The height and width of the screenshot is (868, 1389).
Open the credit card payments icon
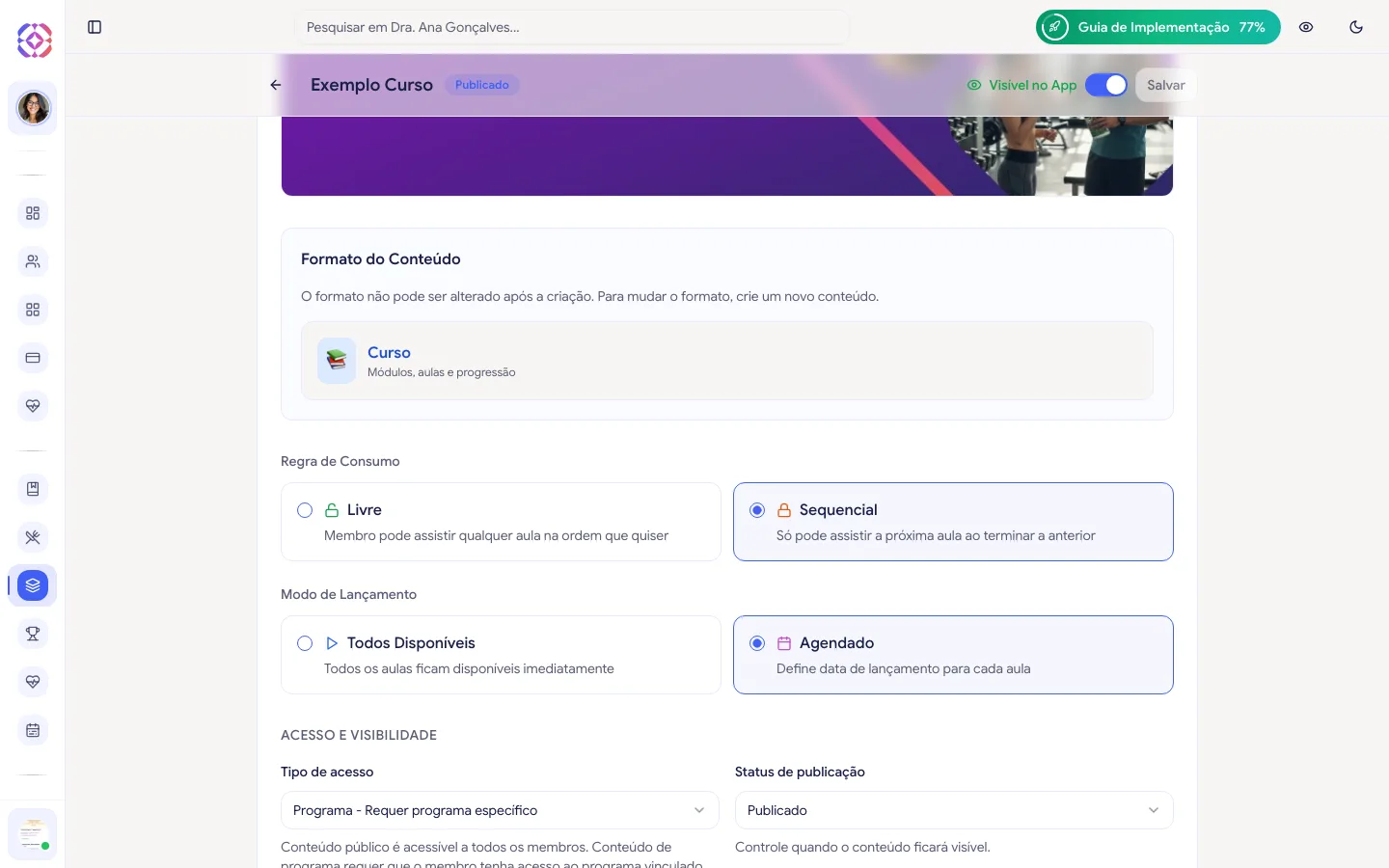point(33,358)
